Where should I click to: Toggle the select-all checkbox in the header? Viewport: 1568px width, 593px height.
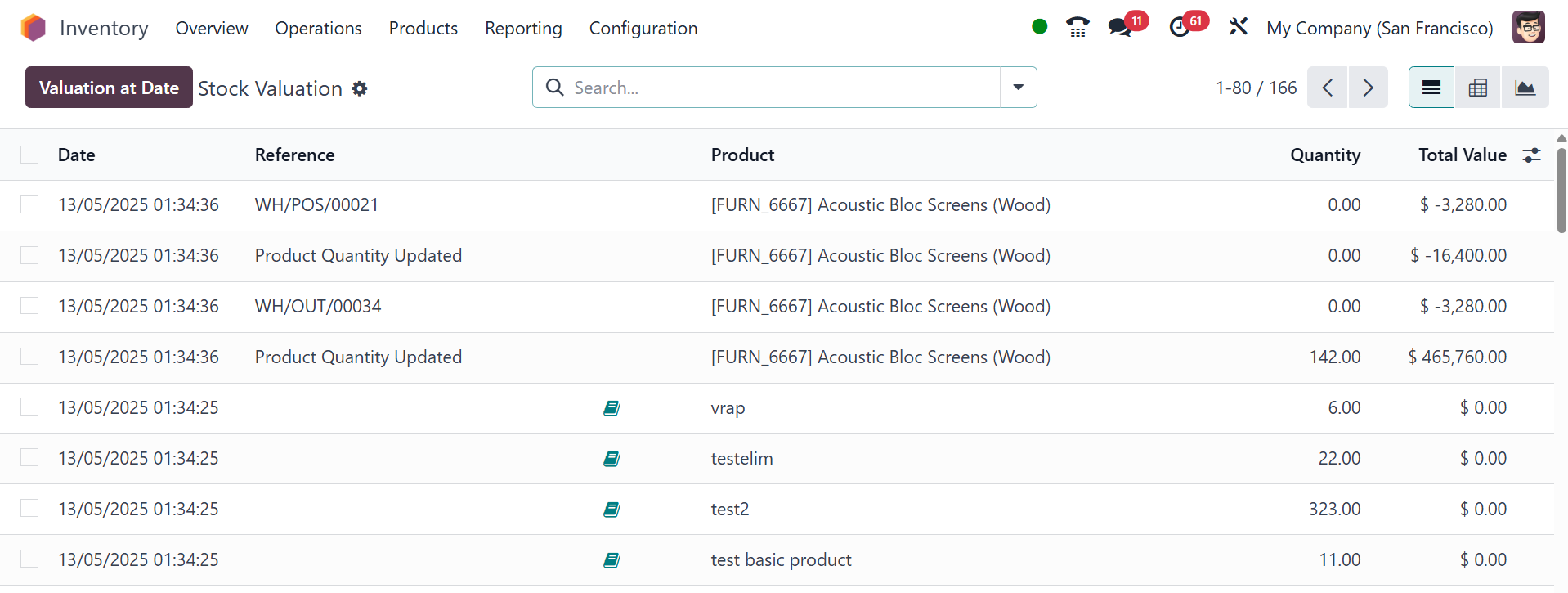click(x=29, y=155)
